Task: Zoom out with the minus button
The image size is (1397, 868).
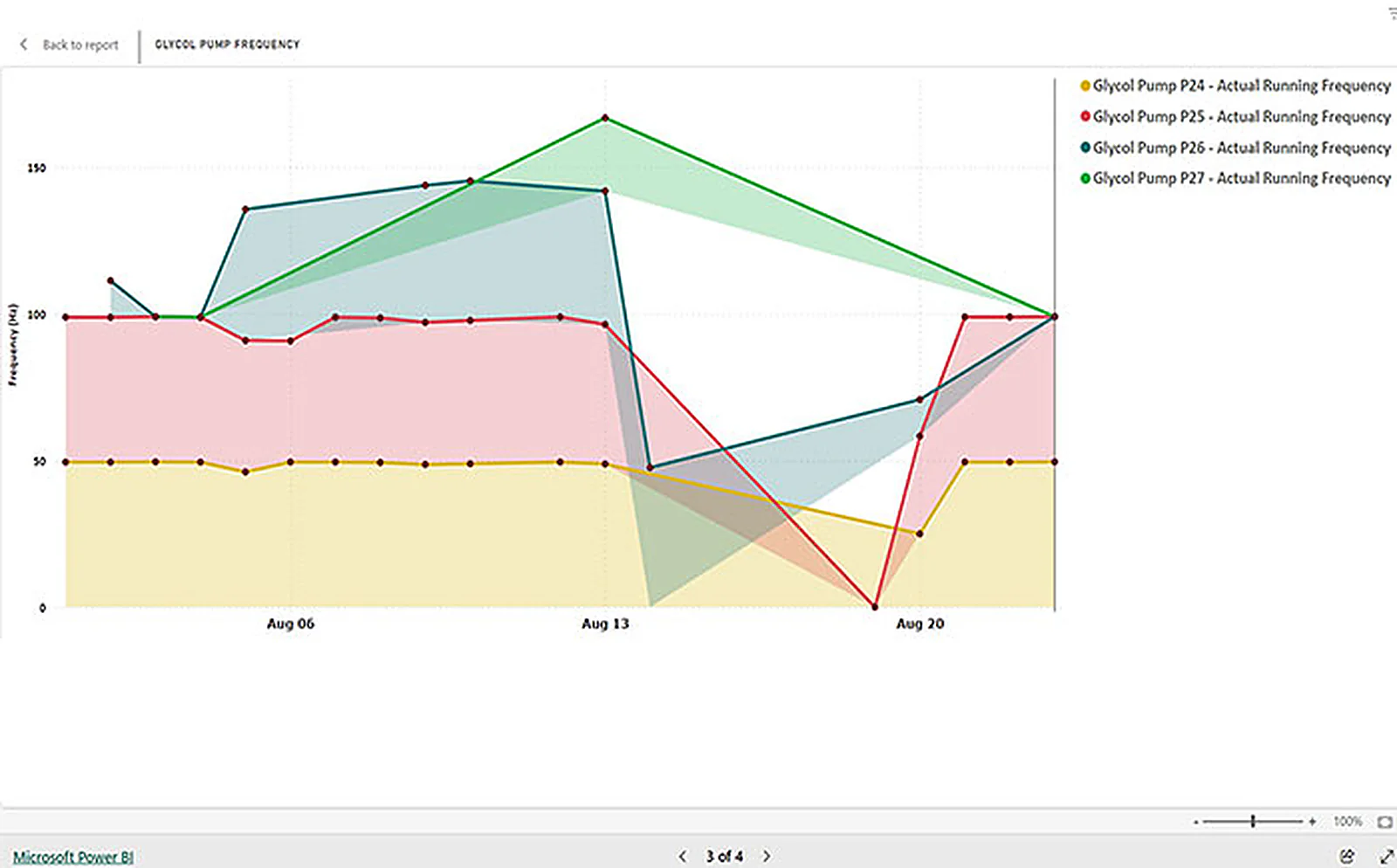Action: (1196, 822)
